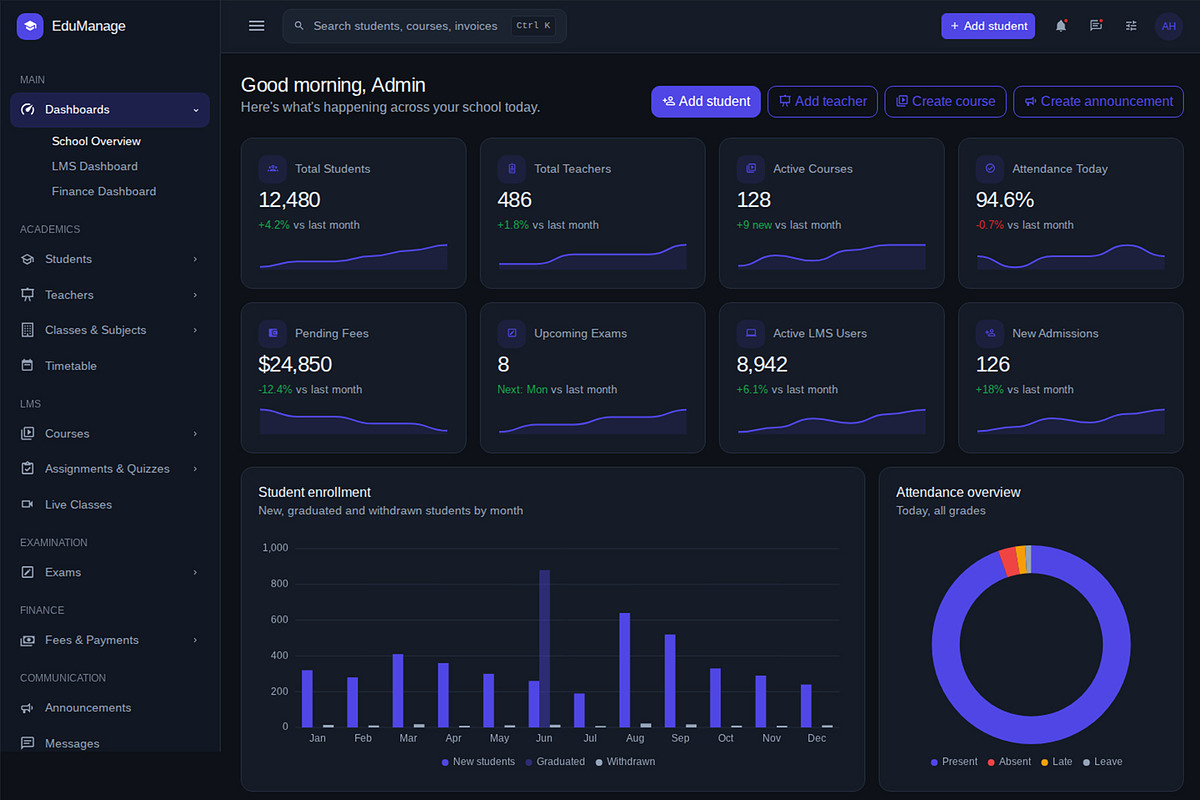
Task: Toggle Late segment in attendance legend
Action: click(x=1056, y=762)
